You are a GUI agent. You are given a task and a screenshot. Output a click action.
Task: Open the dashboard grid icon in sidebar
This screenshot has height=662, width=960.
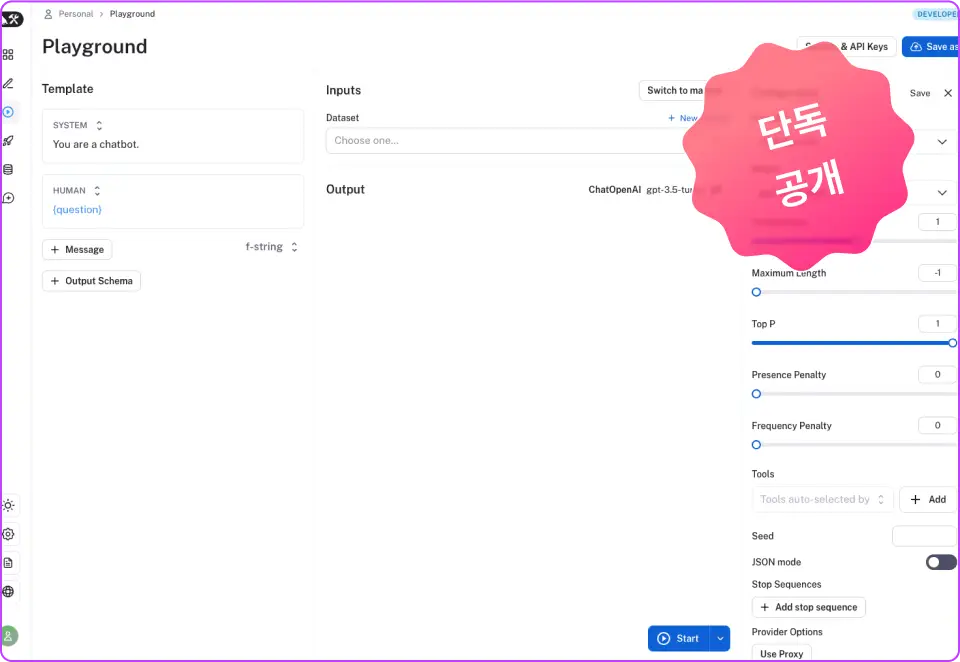click(x=8, y=55)
